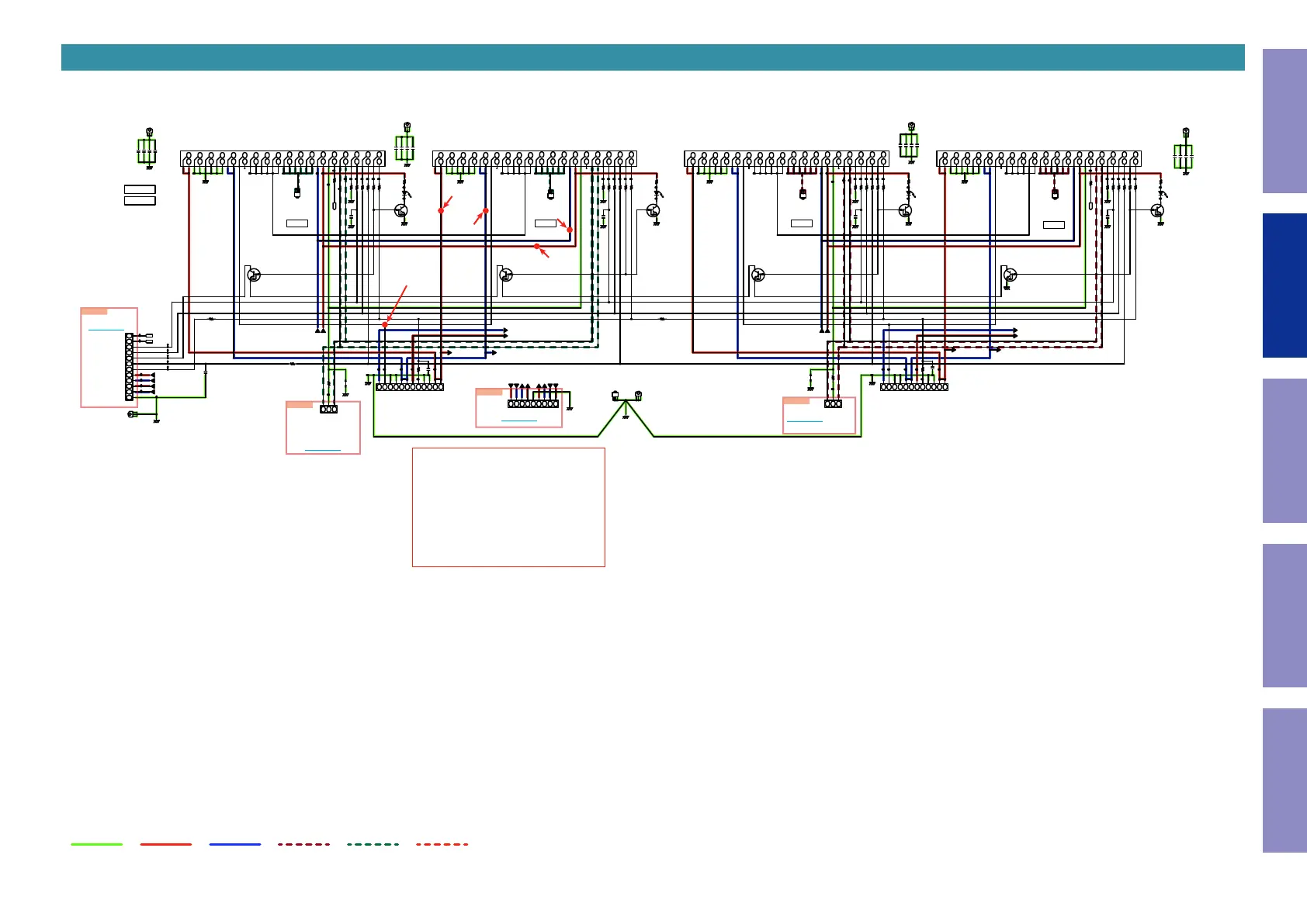Click the bottom multi-pin connector in the right half

[914, 386]
